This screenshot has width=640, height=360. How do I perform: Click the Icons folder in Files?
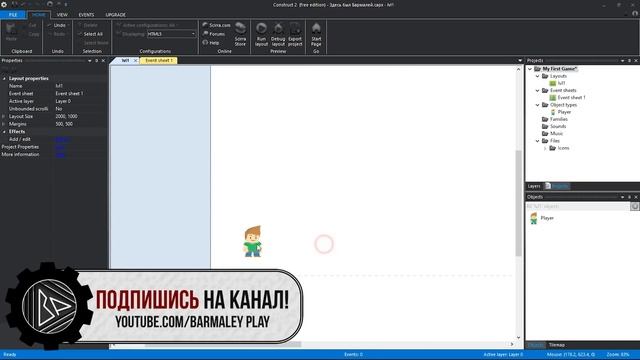553,148
